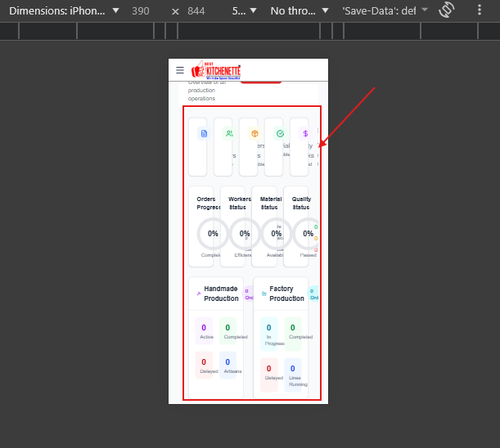Click the Factory Production title
The height and width of the screenshot is (448, 500).
pos(287,293)
